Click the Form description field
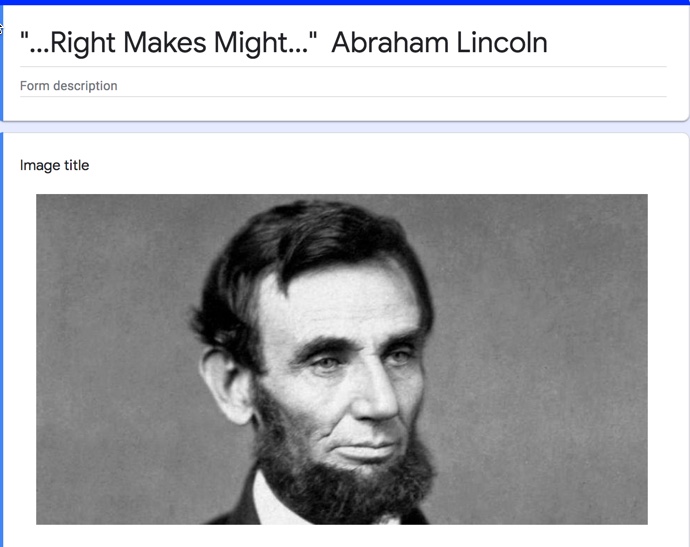 pyautogui.click(x=343, y=86)
